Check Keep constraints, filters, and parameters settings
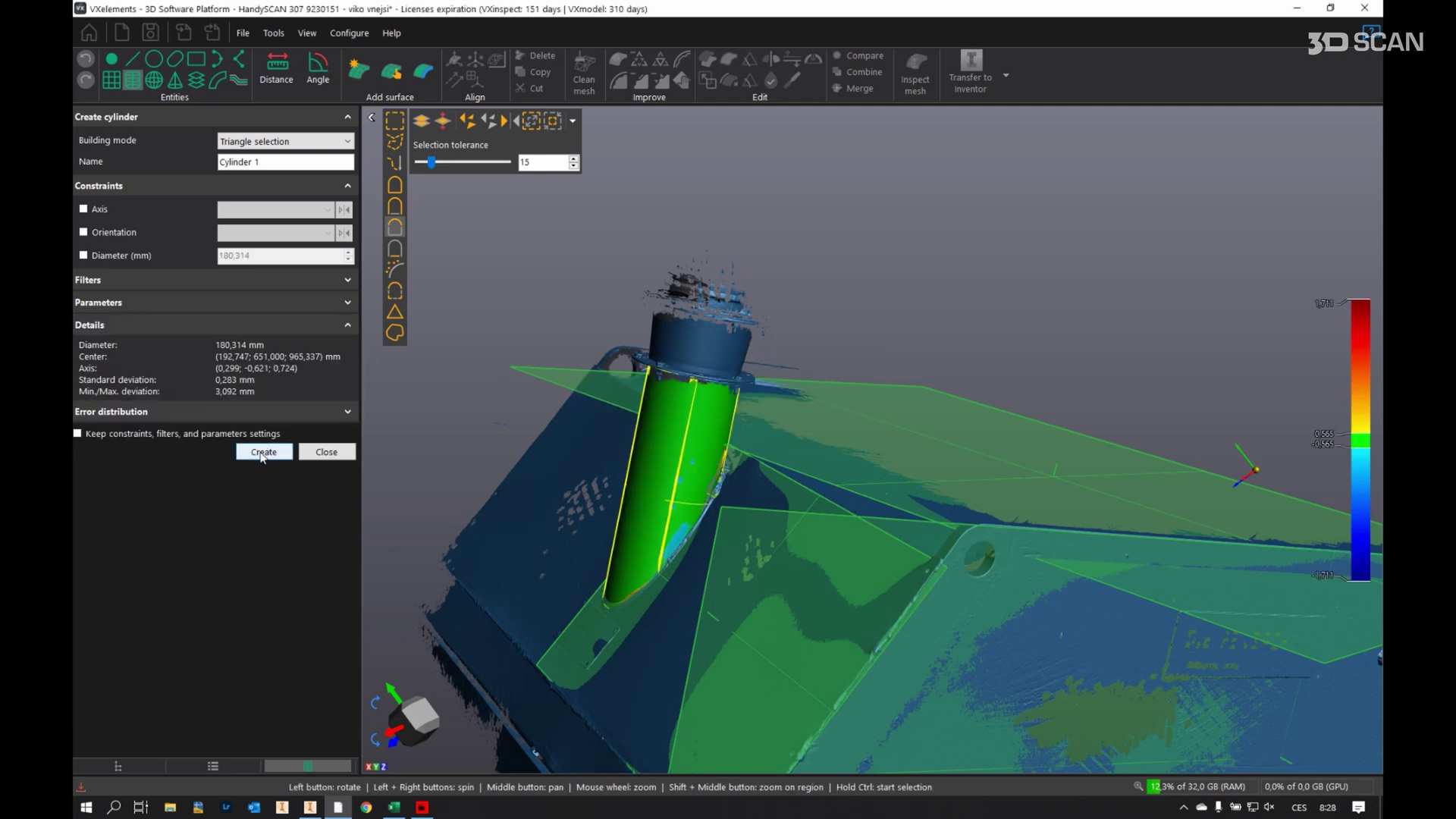This screenshot has height=819, width=1456. [x=77, y=433]
